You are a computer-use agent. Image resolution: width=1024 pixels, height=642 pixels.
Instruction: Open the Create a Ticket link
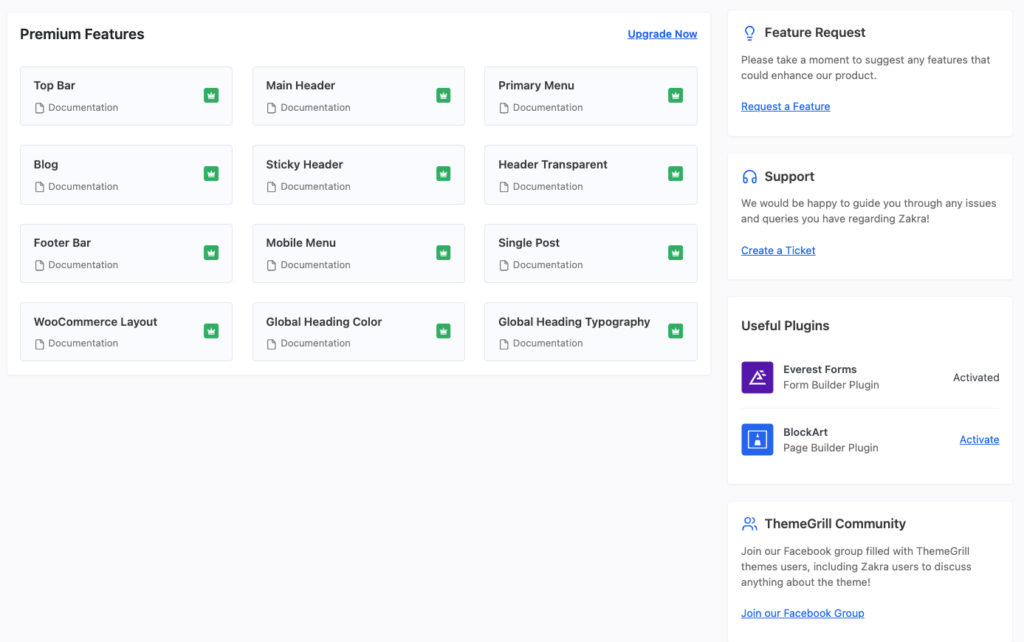[778, 251]
